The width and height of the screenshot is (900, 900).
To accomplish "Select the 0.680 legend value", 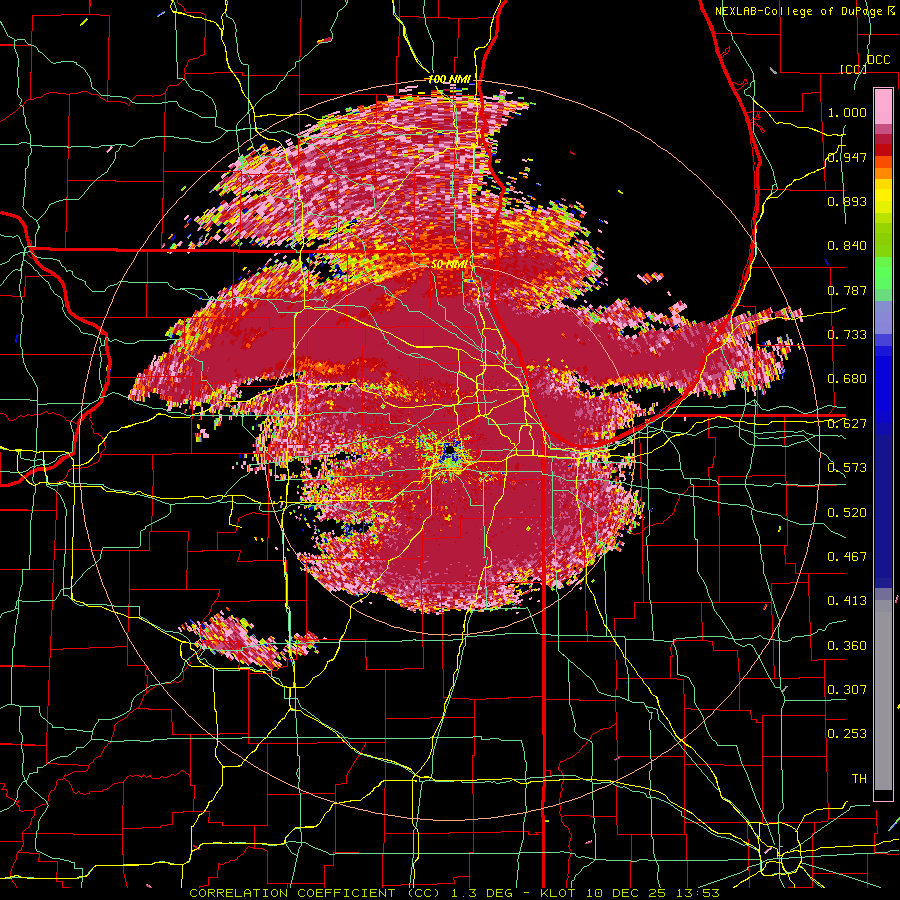I will [847, 379].
